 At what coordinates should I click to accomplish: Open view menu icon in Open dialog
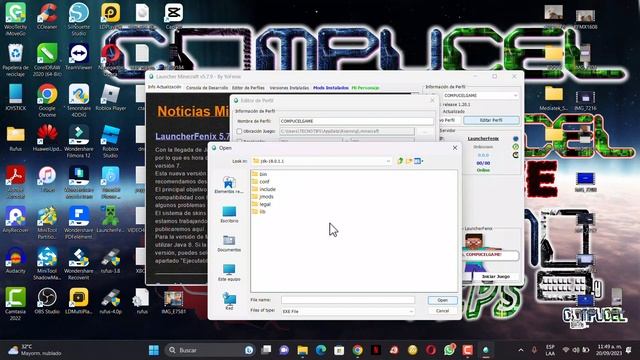(x=418, y=161)
